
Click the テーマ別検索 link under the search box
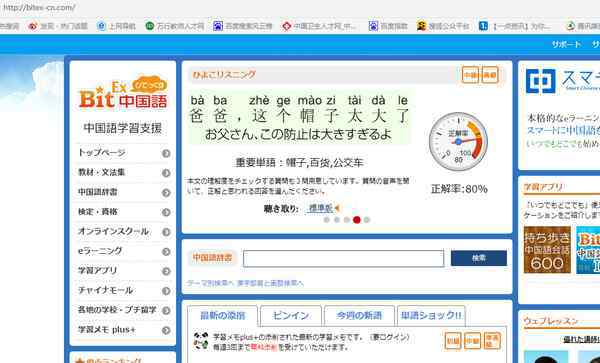[x=209, y=283]
